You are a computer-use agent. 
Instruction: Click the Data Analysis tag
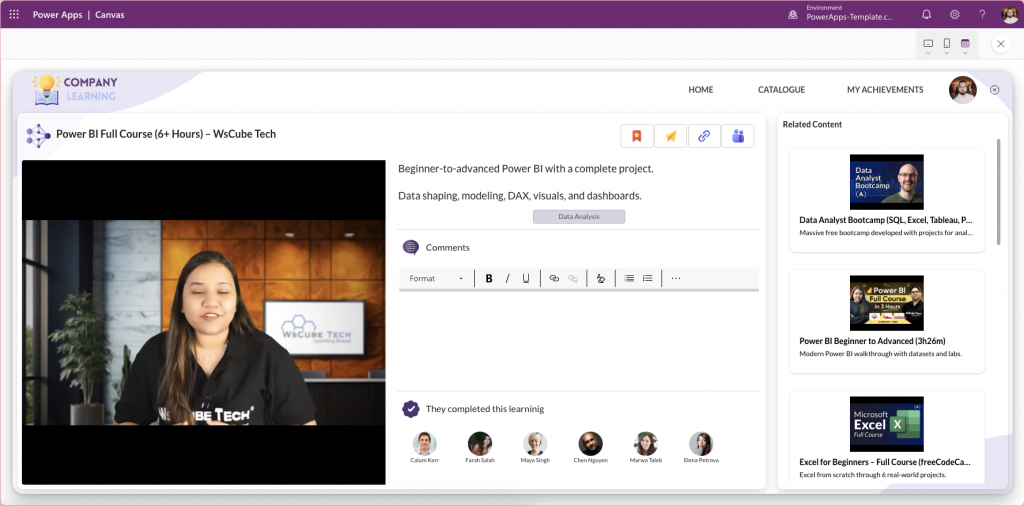click(579, 216)
